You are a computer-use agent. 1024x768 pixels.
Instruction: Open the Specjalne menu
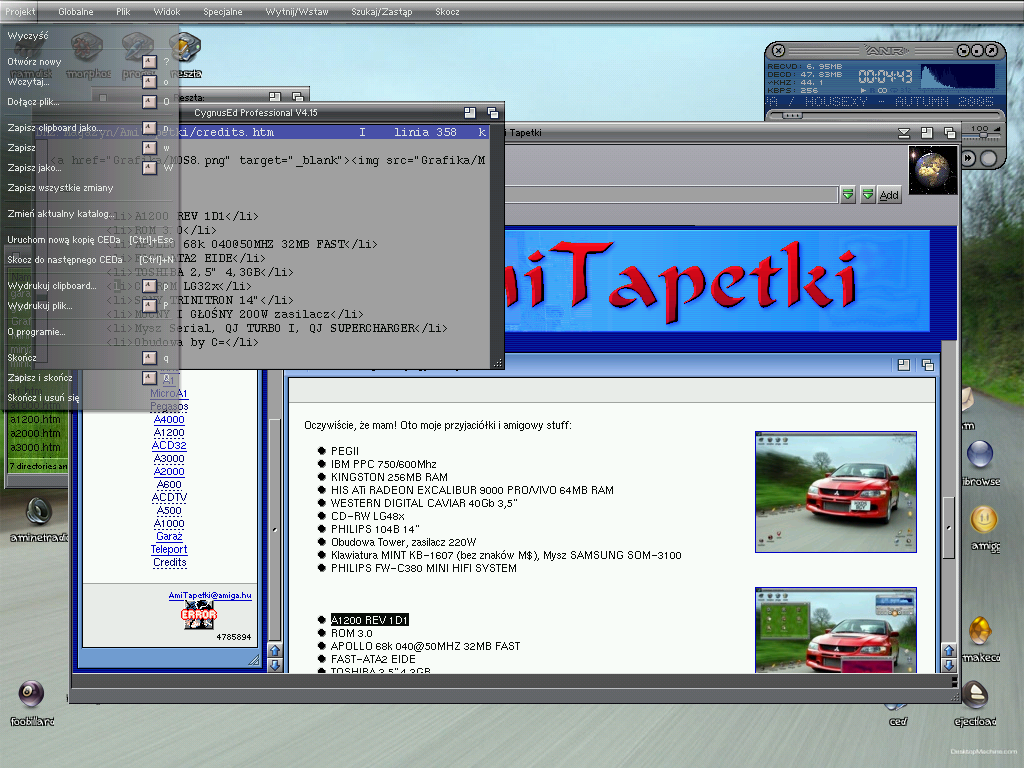coord(223,11)
